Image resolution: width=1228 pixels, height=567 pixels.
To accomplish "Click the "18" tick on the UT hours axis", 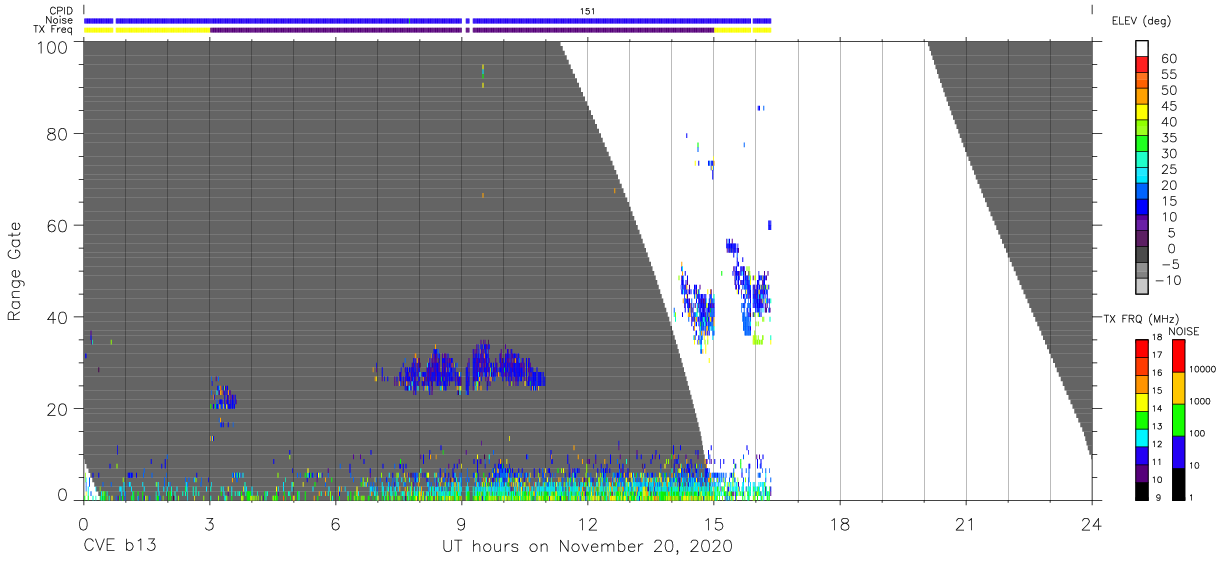I will click(x=839, y=524).
